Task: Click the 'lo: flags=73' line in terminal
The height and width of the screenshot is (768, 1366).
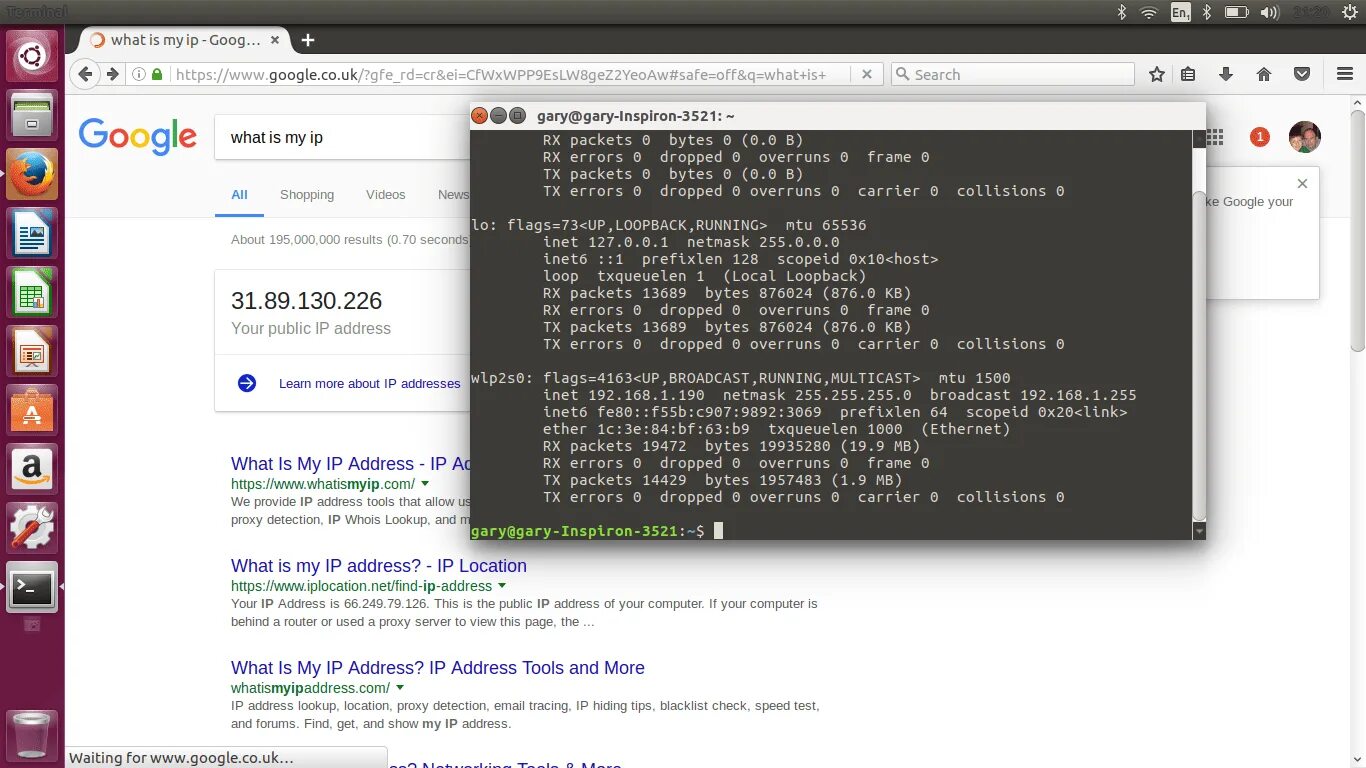Action: click(x=669, y=225)
